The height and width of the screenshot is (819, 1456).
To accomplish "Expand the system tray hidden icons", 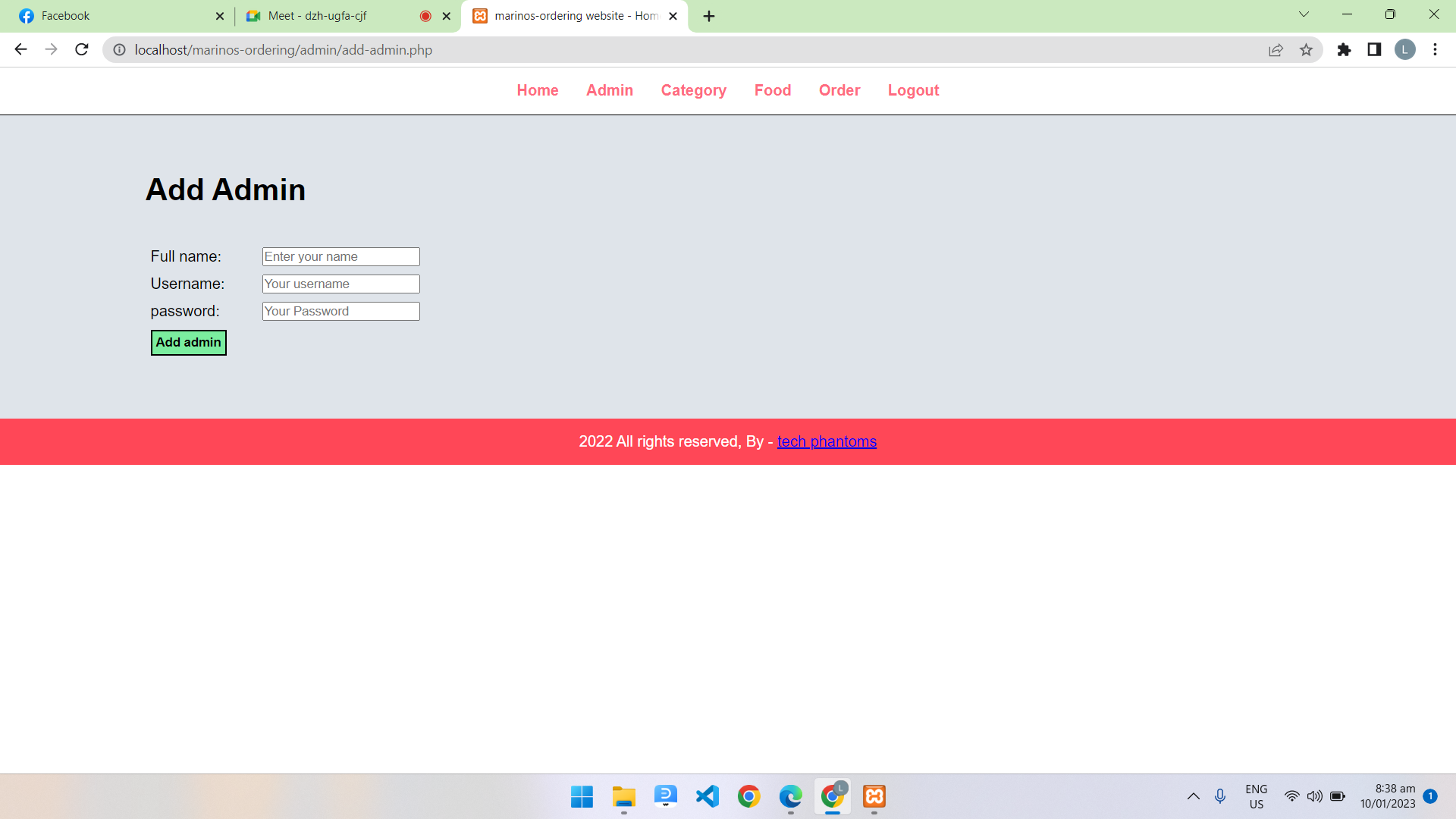I will click(1193, 796).
